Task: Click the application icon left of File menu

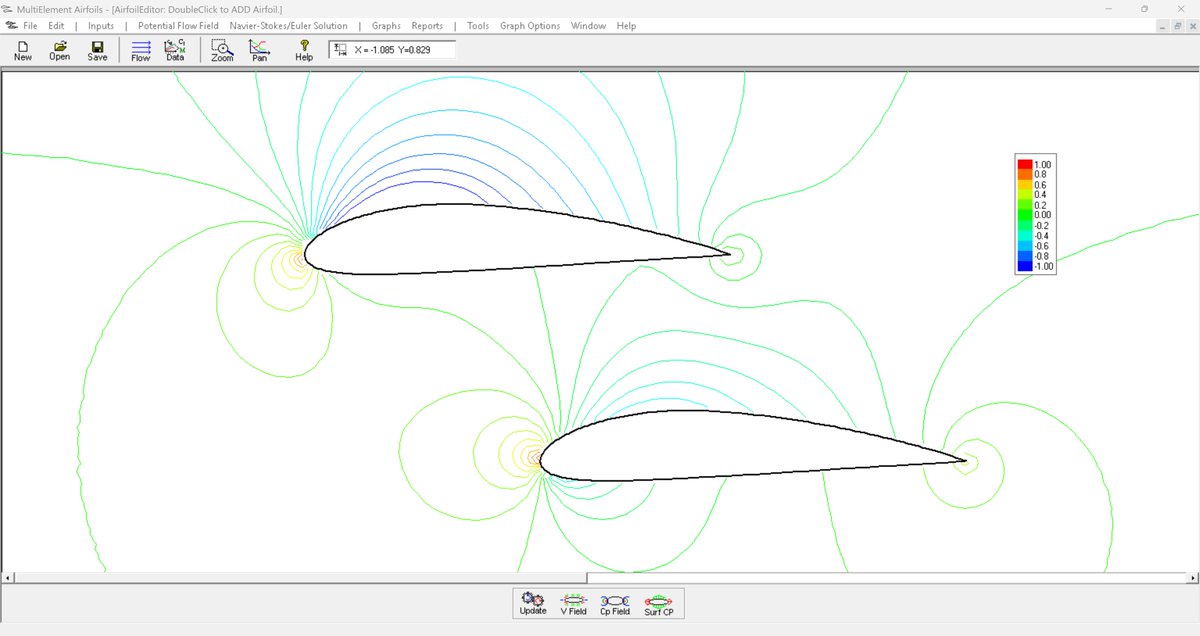Action: [x=10, y=25]
